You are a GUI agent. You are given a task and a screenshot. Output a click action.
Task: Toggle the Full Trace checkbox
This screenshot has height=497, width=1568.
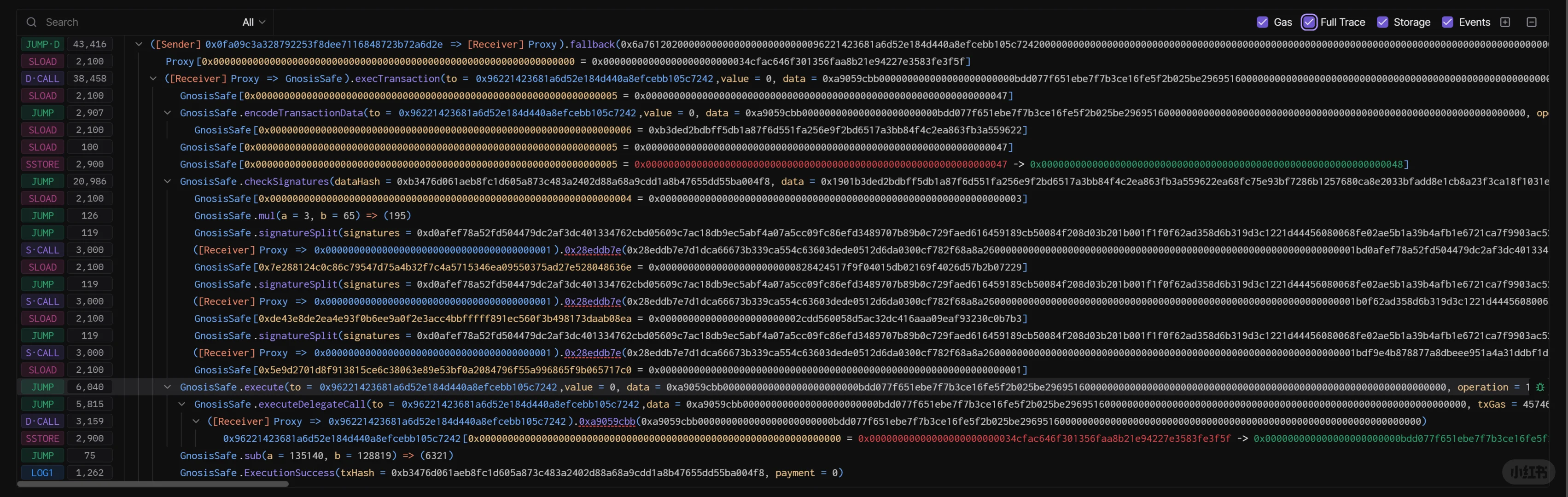1309,23
